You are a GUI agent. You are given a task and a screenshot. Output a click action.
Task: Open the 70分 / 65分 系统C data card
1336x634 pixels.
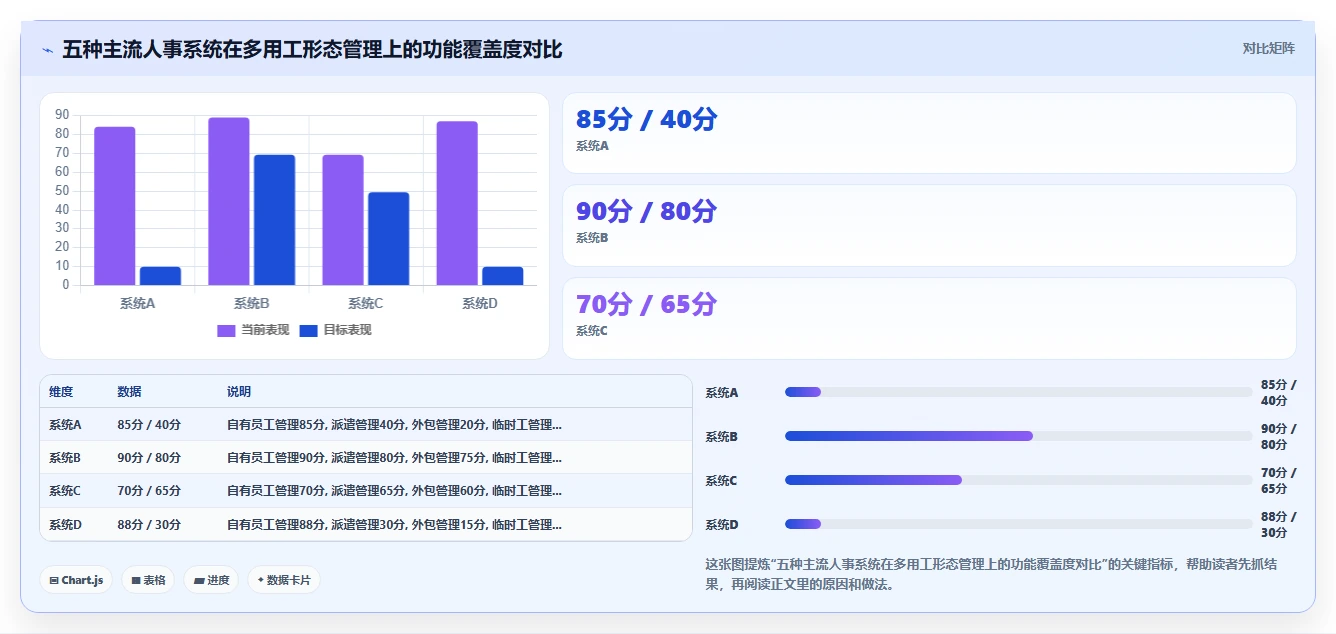929,318
